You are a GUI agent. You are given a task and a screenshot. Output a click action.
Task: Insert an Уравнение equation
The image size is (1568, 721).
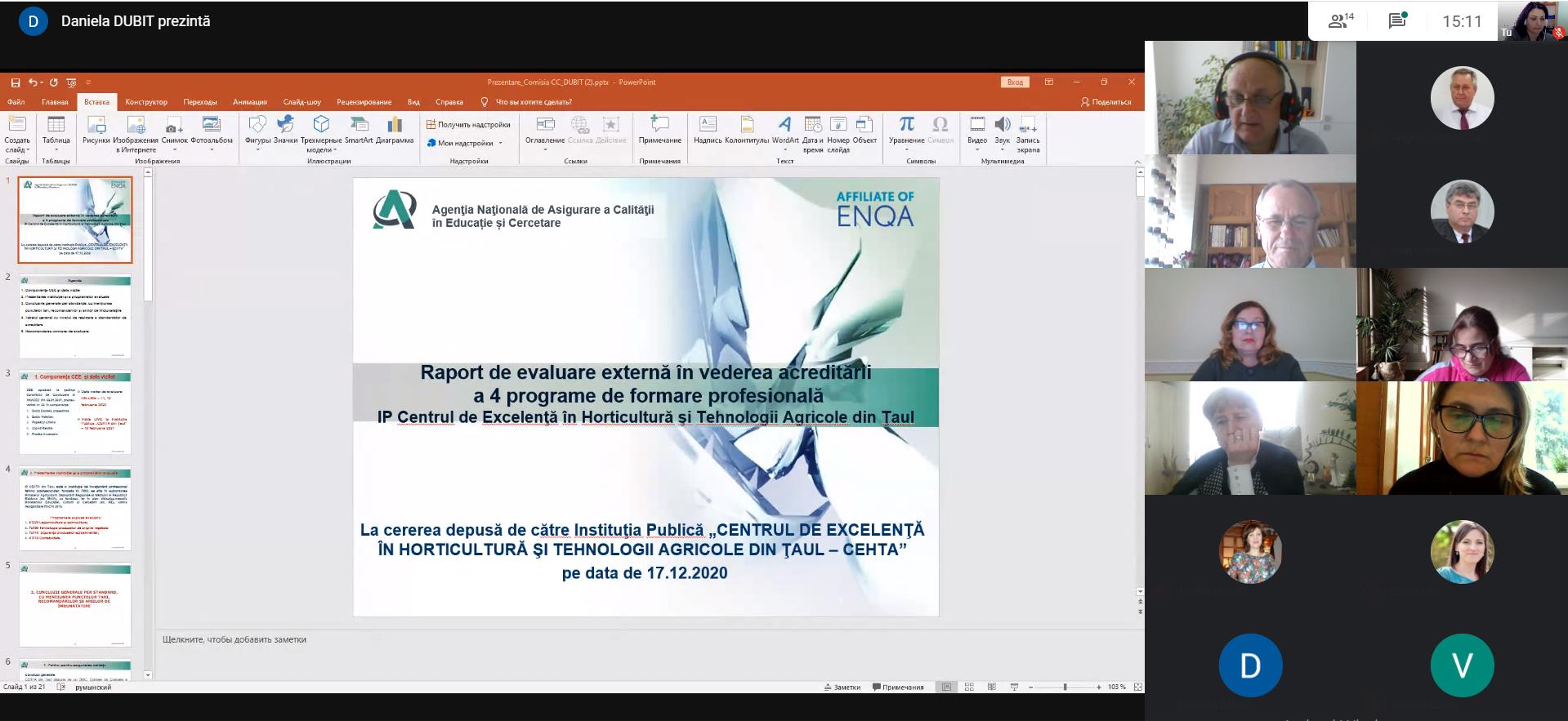[x=907, y=132]
